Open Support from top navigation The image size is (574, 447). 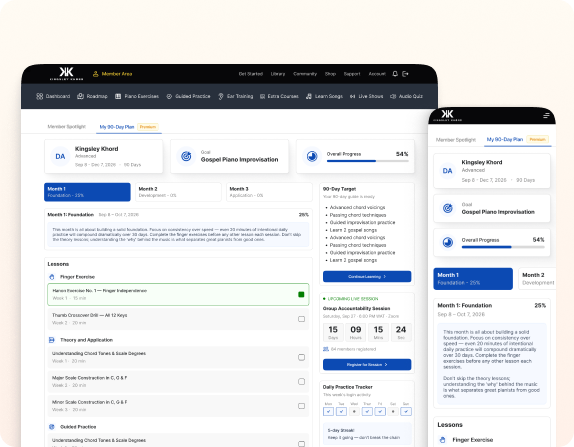[x=352, y=74]
